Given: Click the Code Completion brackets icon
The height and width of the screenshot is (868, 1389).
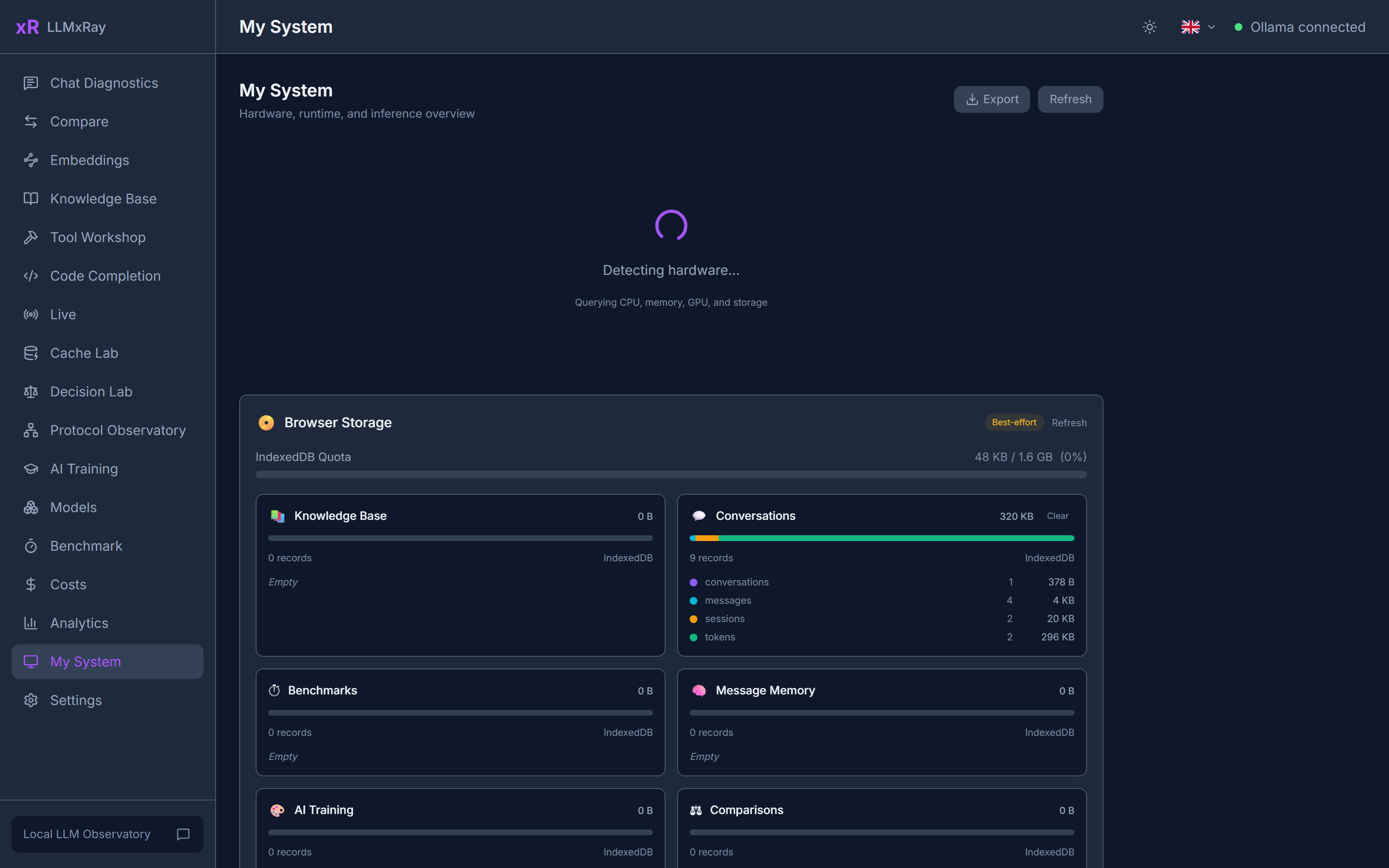Looking at the screenshot, I should [x=31, y=276].
